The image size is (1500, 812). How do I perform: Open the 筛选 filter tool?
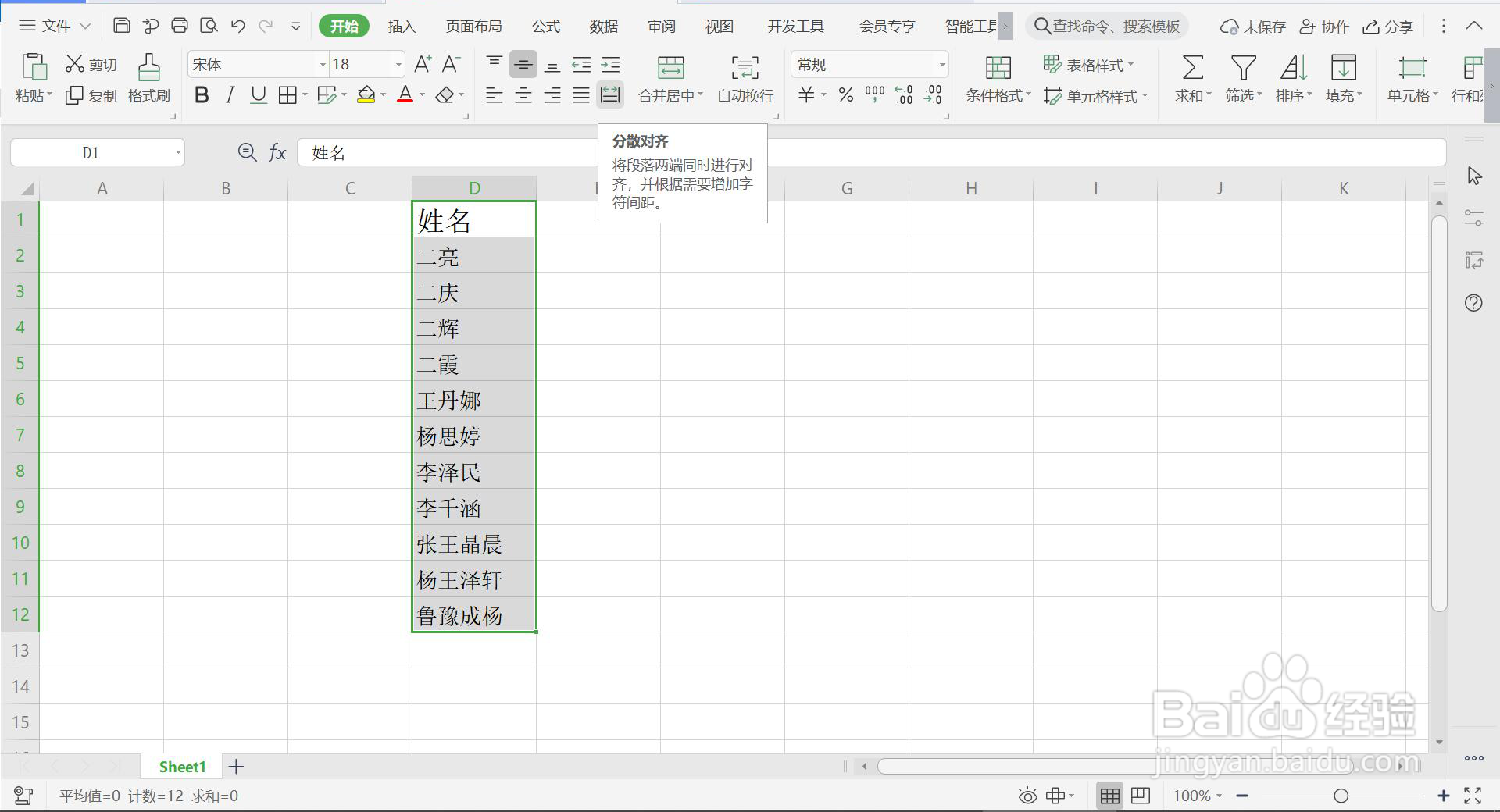click(1241, 78)
